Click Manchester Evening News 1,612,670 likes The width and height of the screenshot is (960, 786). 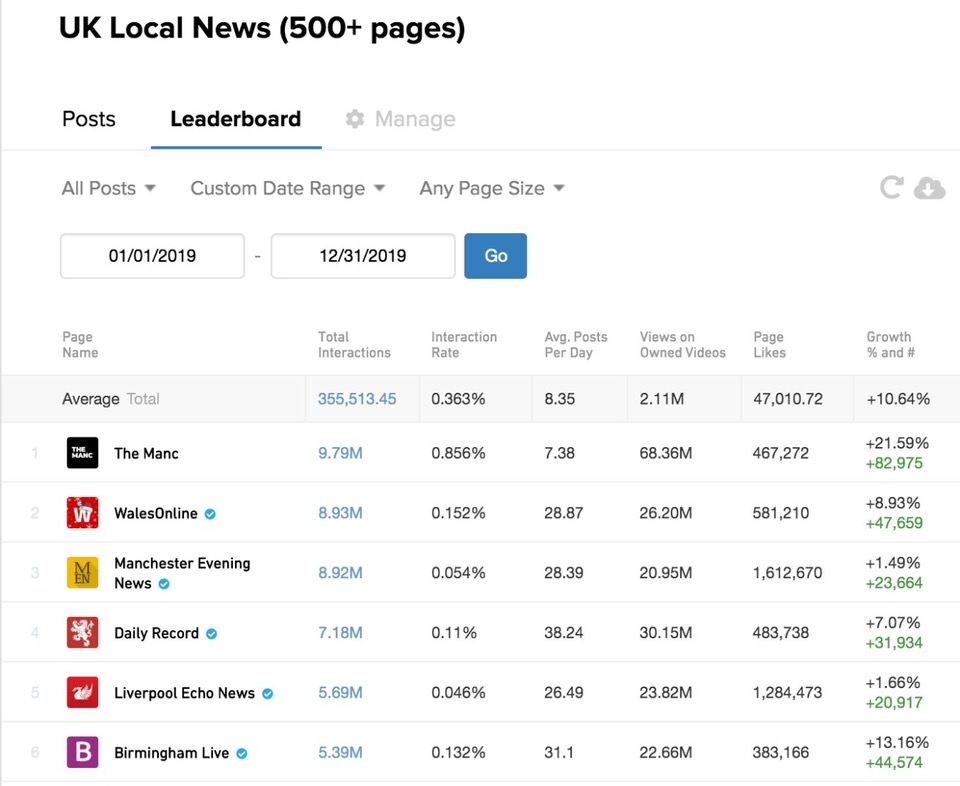pos(787,573)
